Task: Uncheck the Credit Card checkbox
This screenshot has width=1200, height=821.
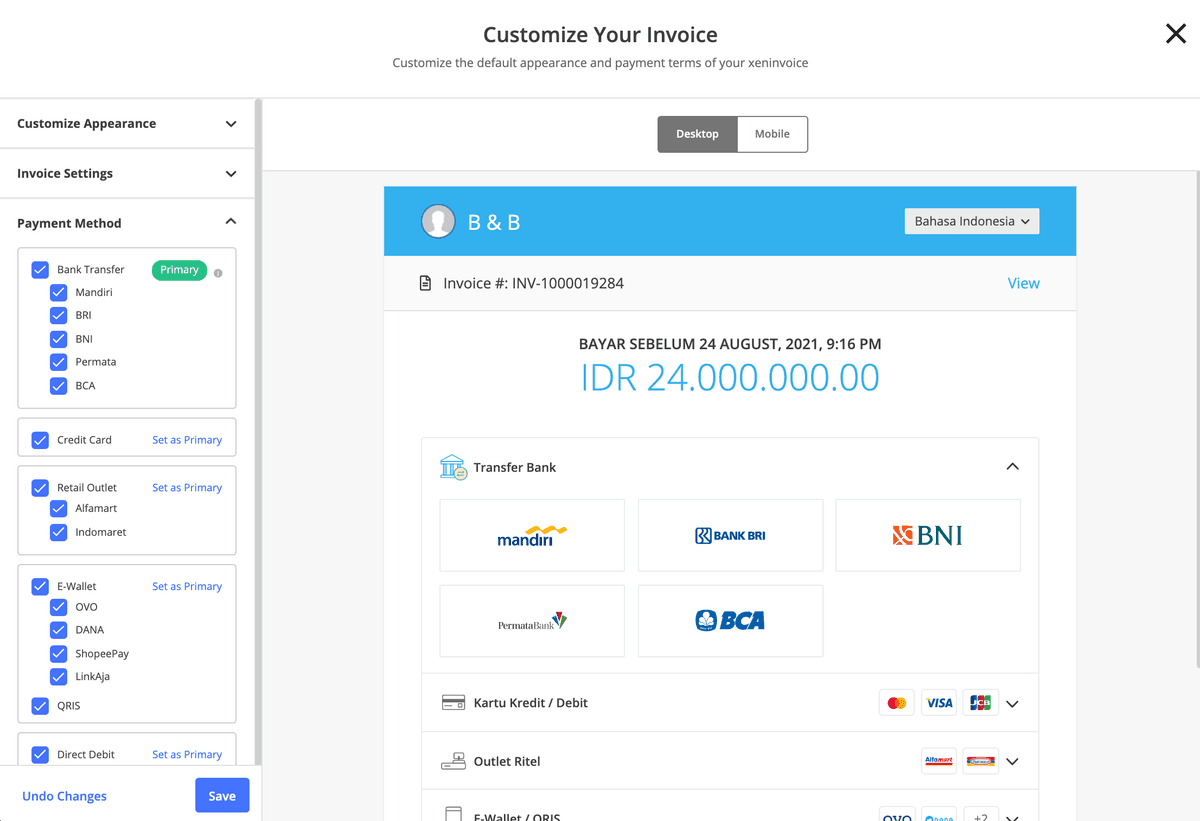Action: click(x=40, y=440)
